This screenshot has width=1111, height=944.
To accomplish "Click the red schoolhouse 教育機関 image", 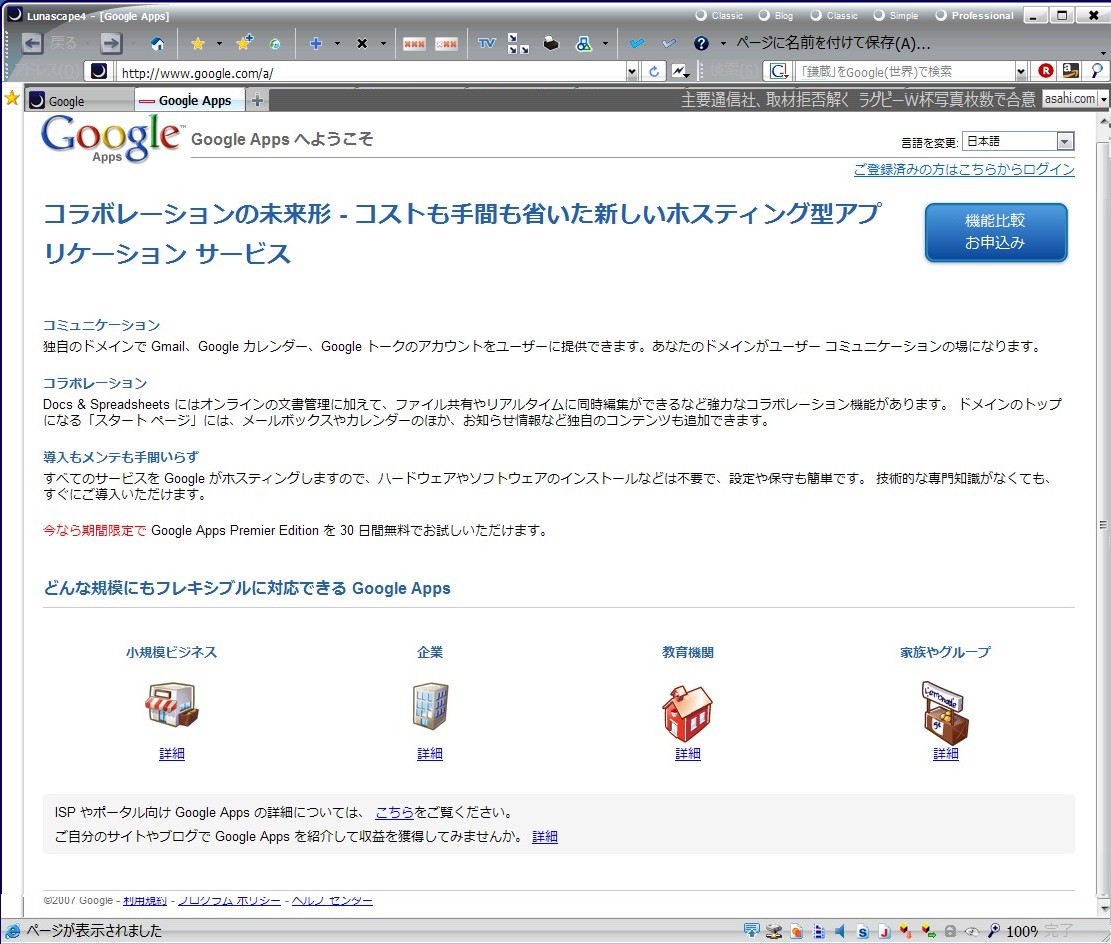I will tap(687, 712).
